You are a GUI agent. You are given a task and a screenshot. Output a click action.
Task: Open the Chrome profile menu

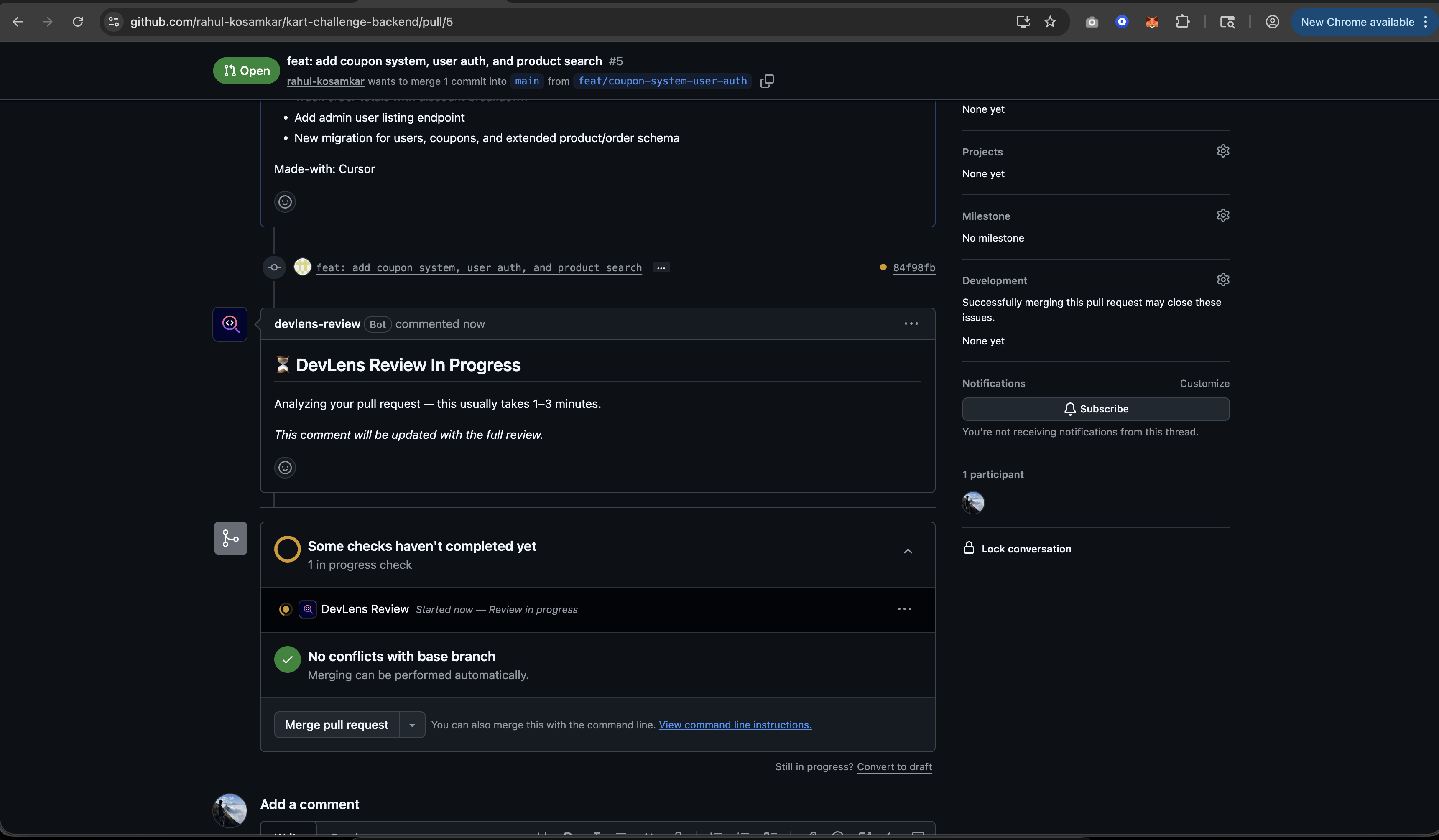[x=1272, y=22]
